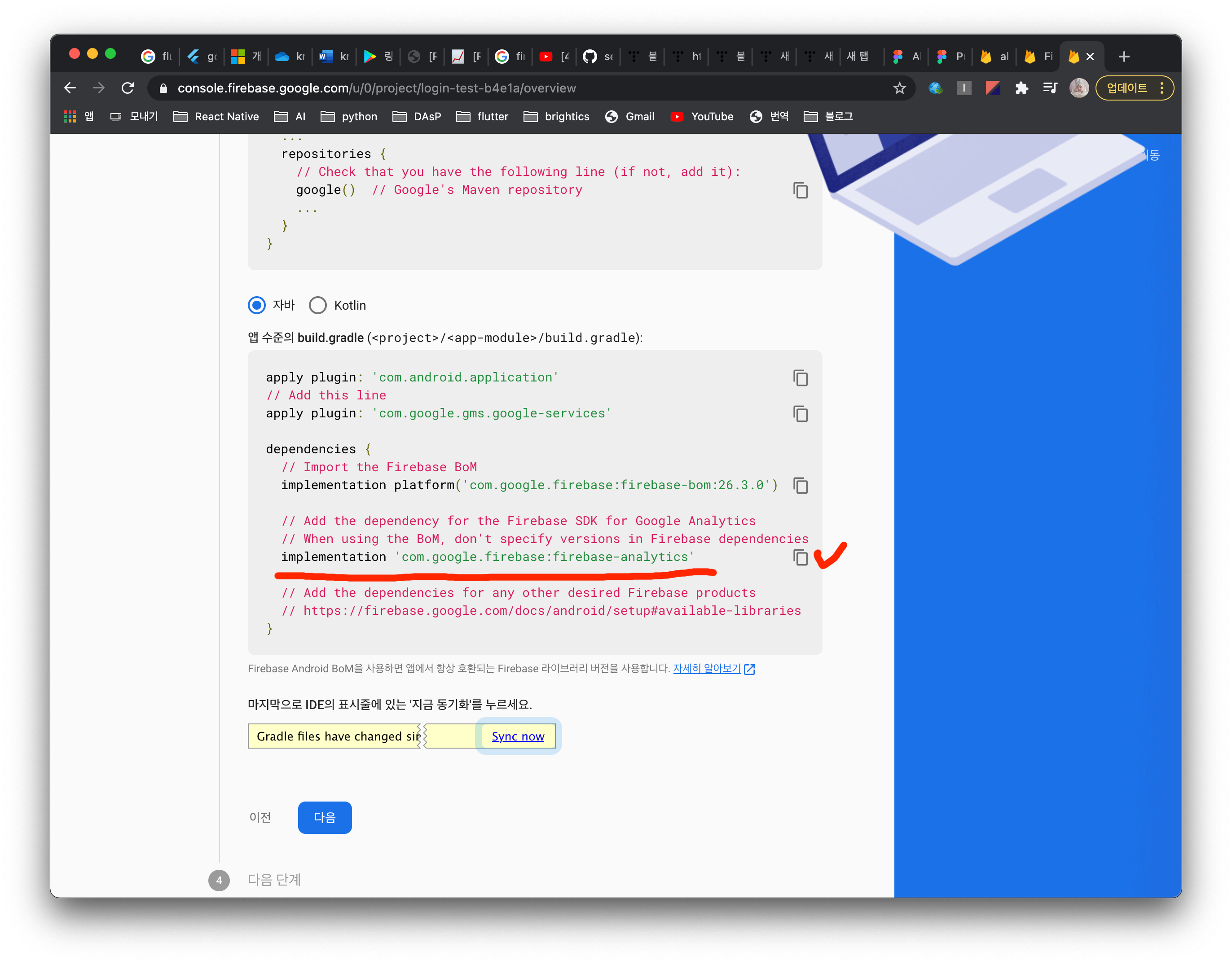Select the Kotlin radio option
Viewport: 1232px width, 964px height.
pos(318,305)
